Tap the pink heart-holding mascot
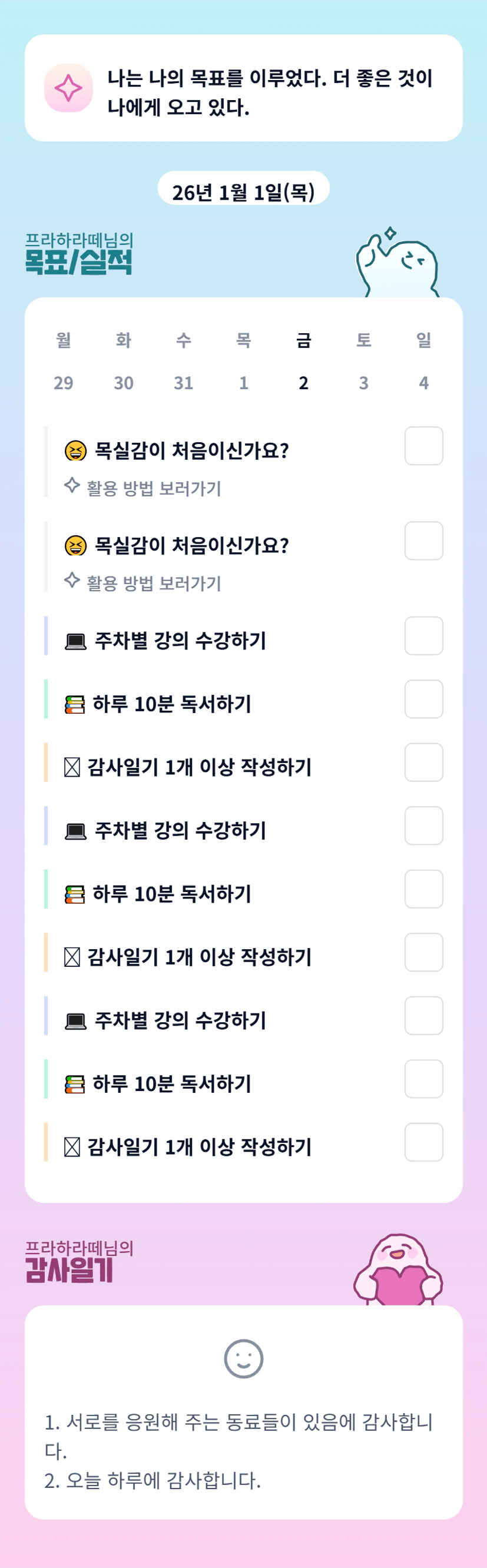 tap(399, 1272)
